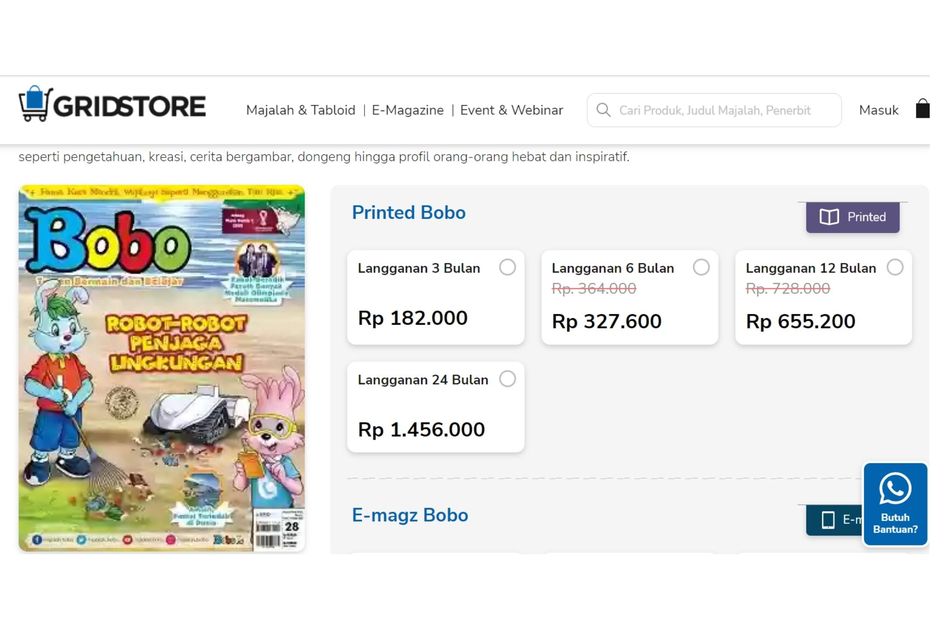The image size is (945, 630).
Task: Open Majalah & Tabloid menu
Action: (300, 110)
